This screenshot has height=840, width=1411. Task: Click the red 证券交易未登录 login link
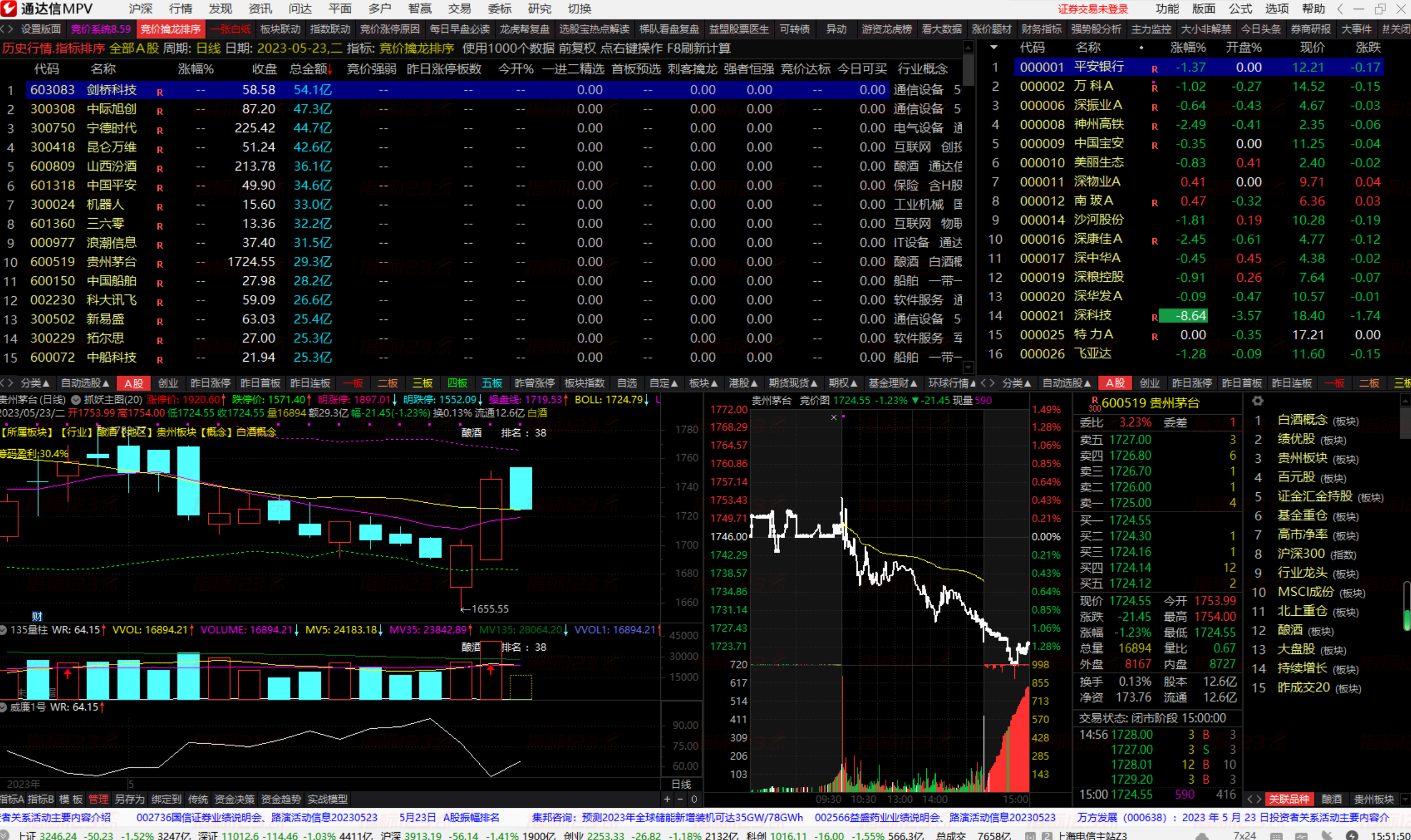click(1092, 8)
